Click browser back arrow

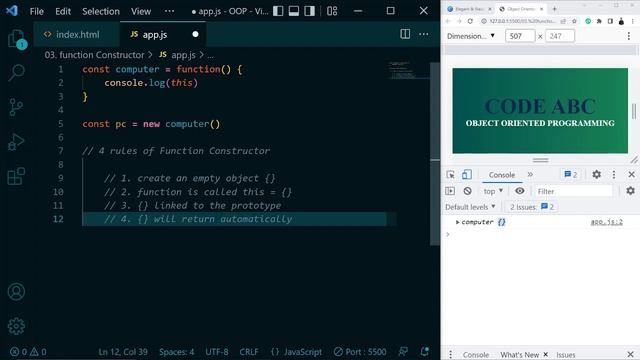448,21
